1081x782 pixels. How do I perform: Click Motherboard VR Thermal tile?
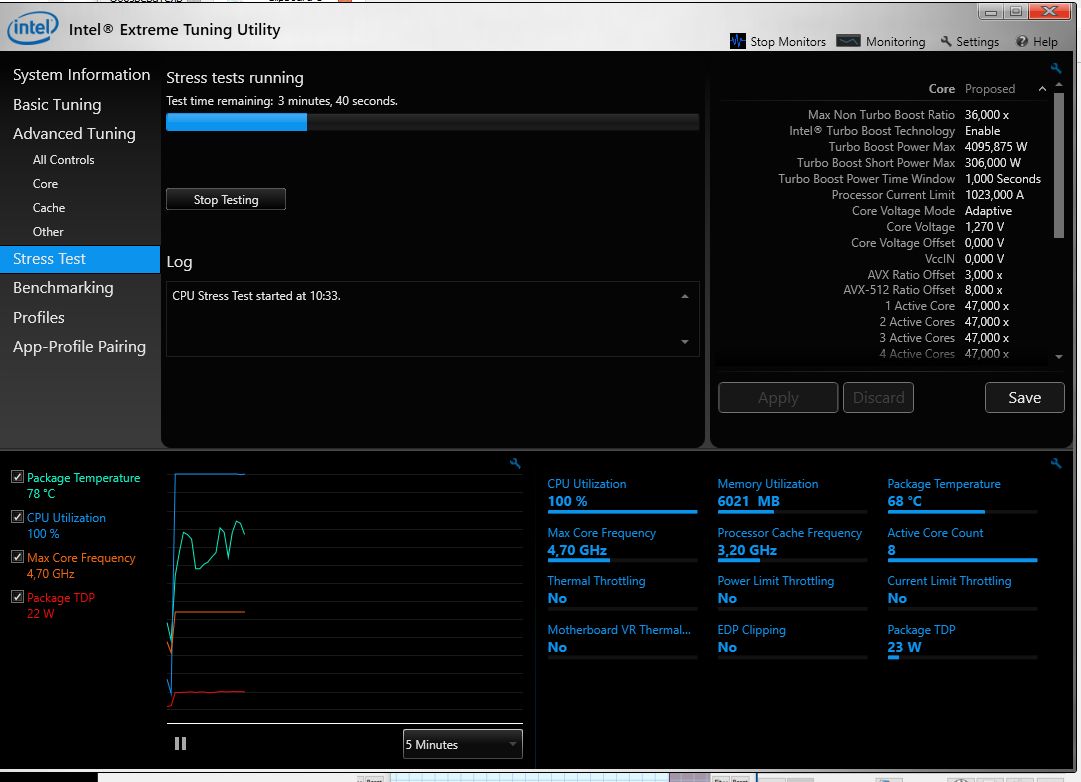(x=622, y=641)
